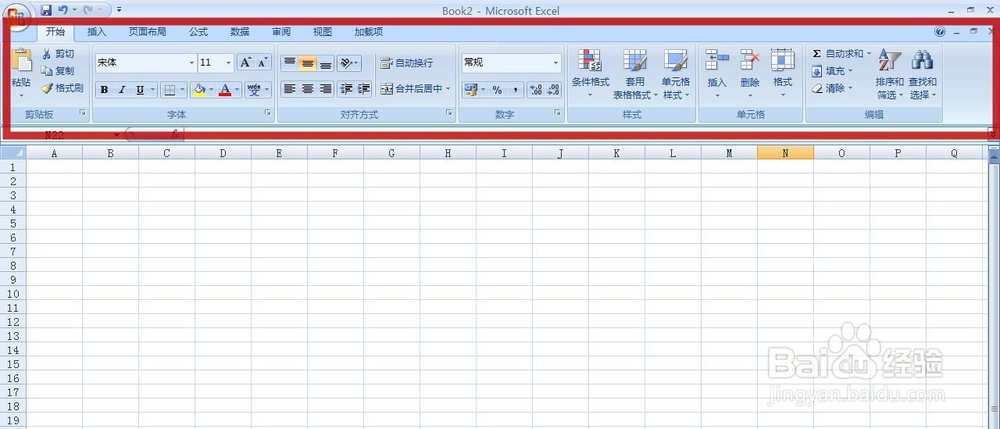The image size is (1000, 429).
Task: Click the 变 phonetic guide icon
Action: [x=254, y=89]
